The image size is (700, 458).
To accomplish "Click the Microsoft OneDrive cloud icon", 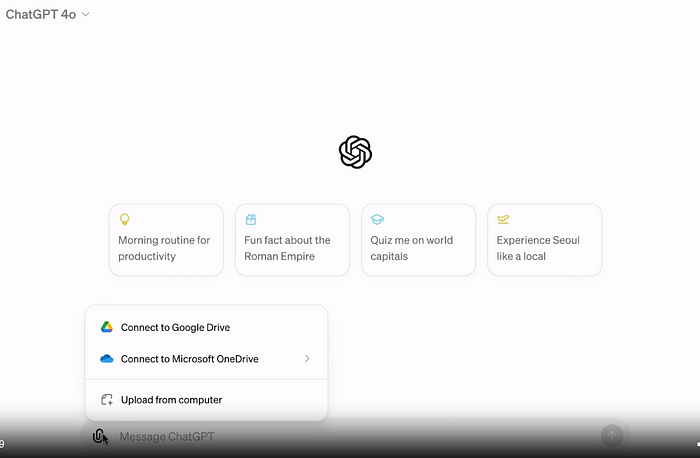I will pyautogui.click(x=107, y=358).
